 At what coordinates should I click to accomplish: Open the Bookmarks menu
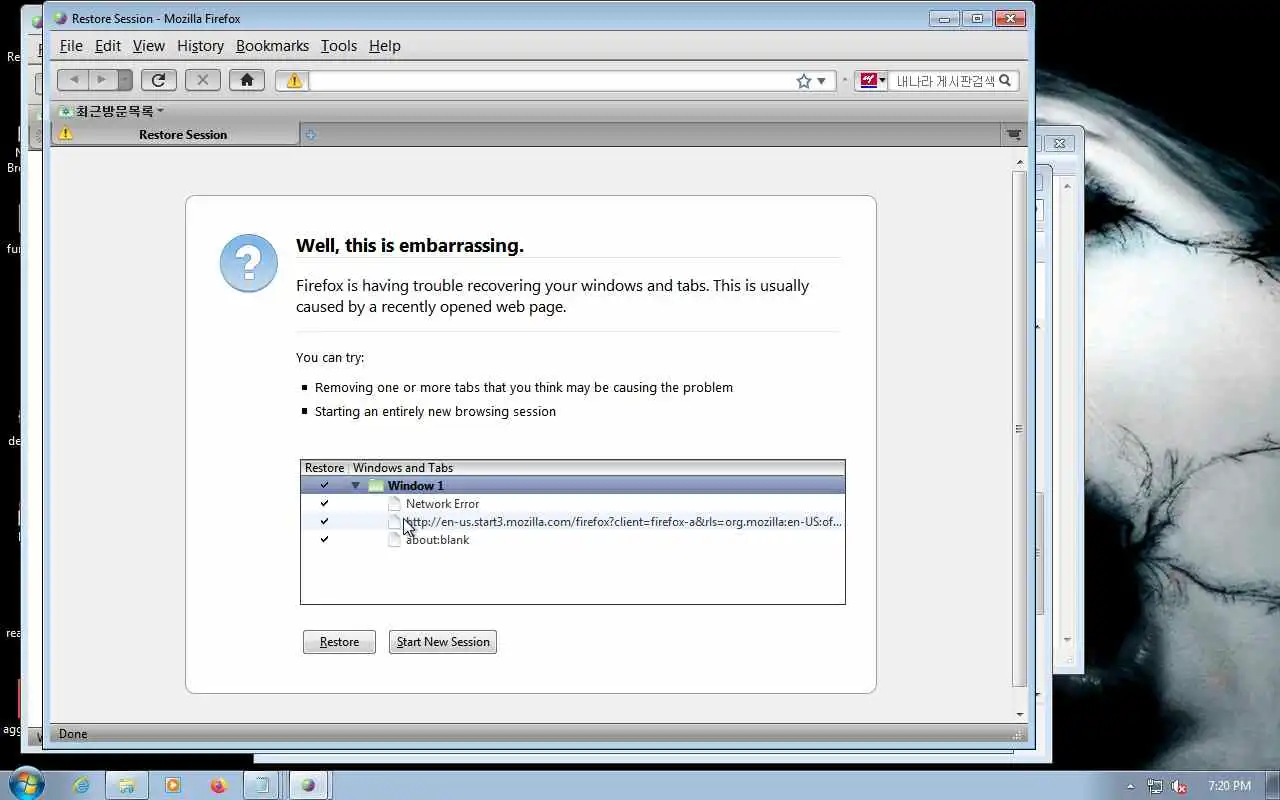pyautogui.click(x=272, y=46)
